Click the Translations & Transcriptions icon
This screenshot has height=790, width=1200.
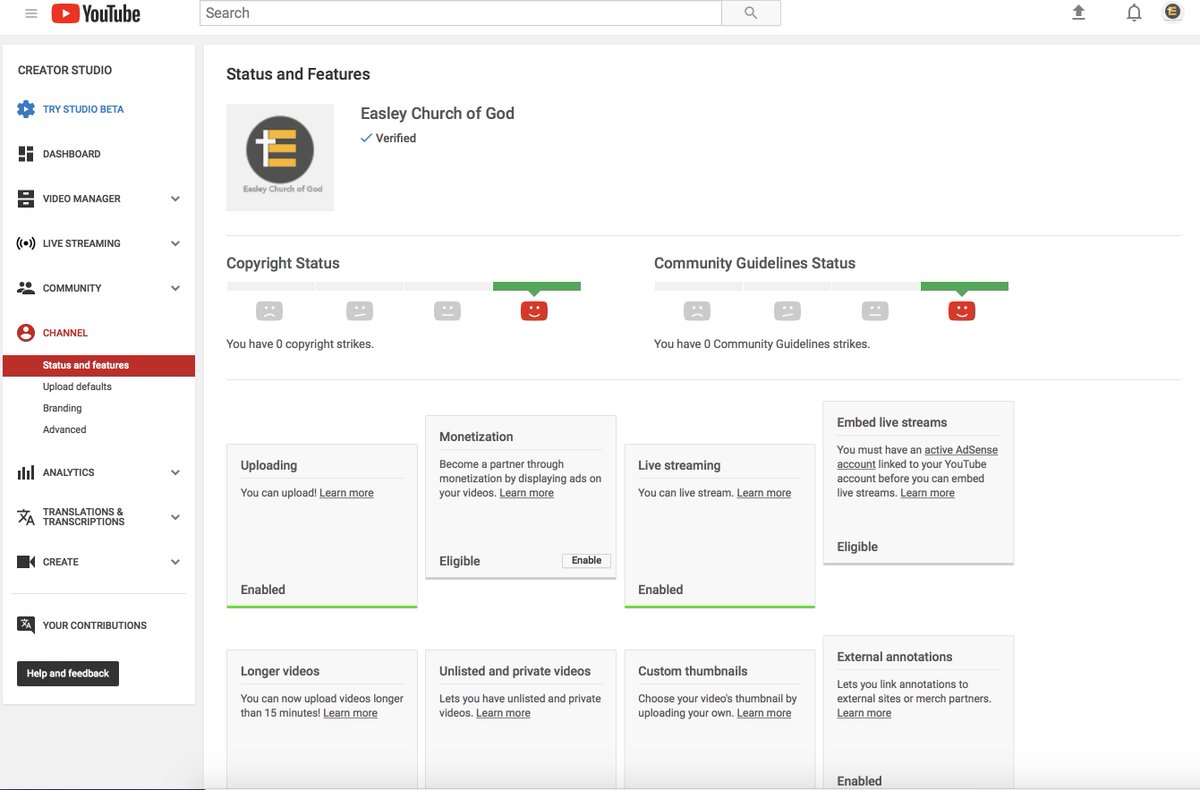pos(26,517)
